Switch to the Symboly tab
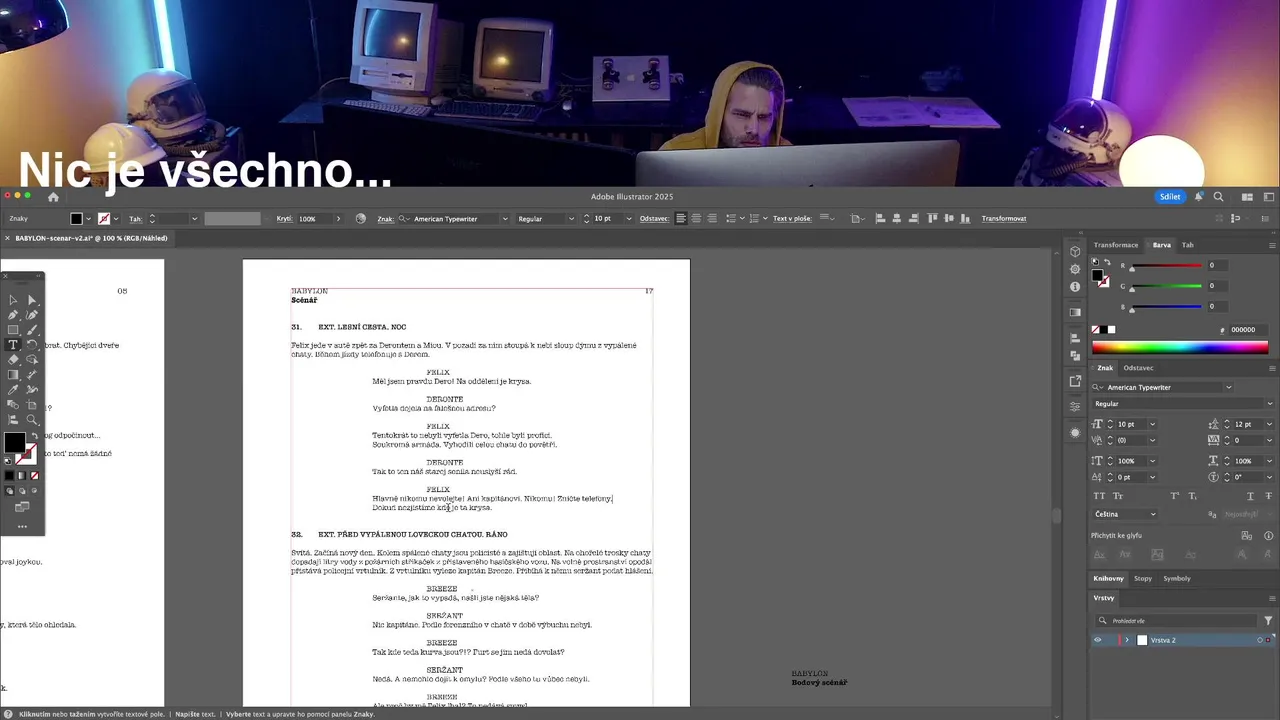 1177,579
